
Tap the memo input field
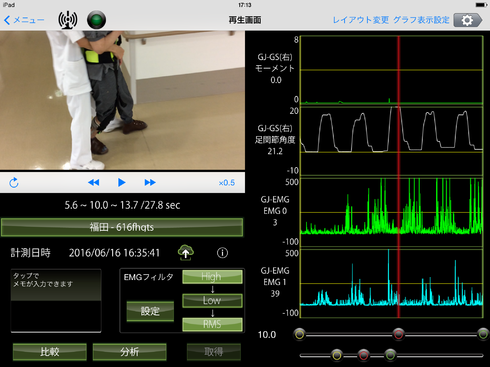56,300
